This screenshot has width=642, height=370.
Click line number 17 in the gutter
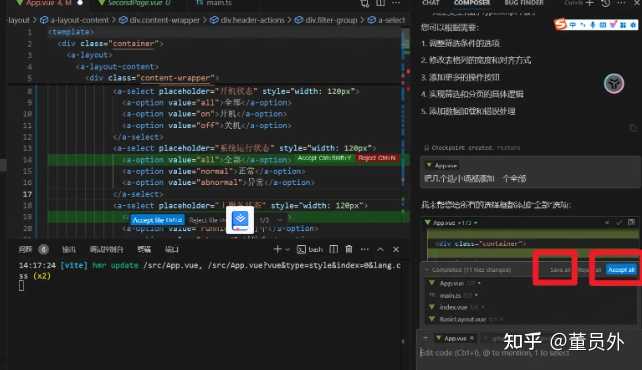27,194
